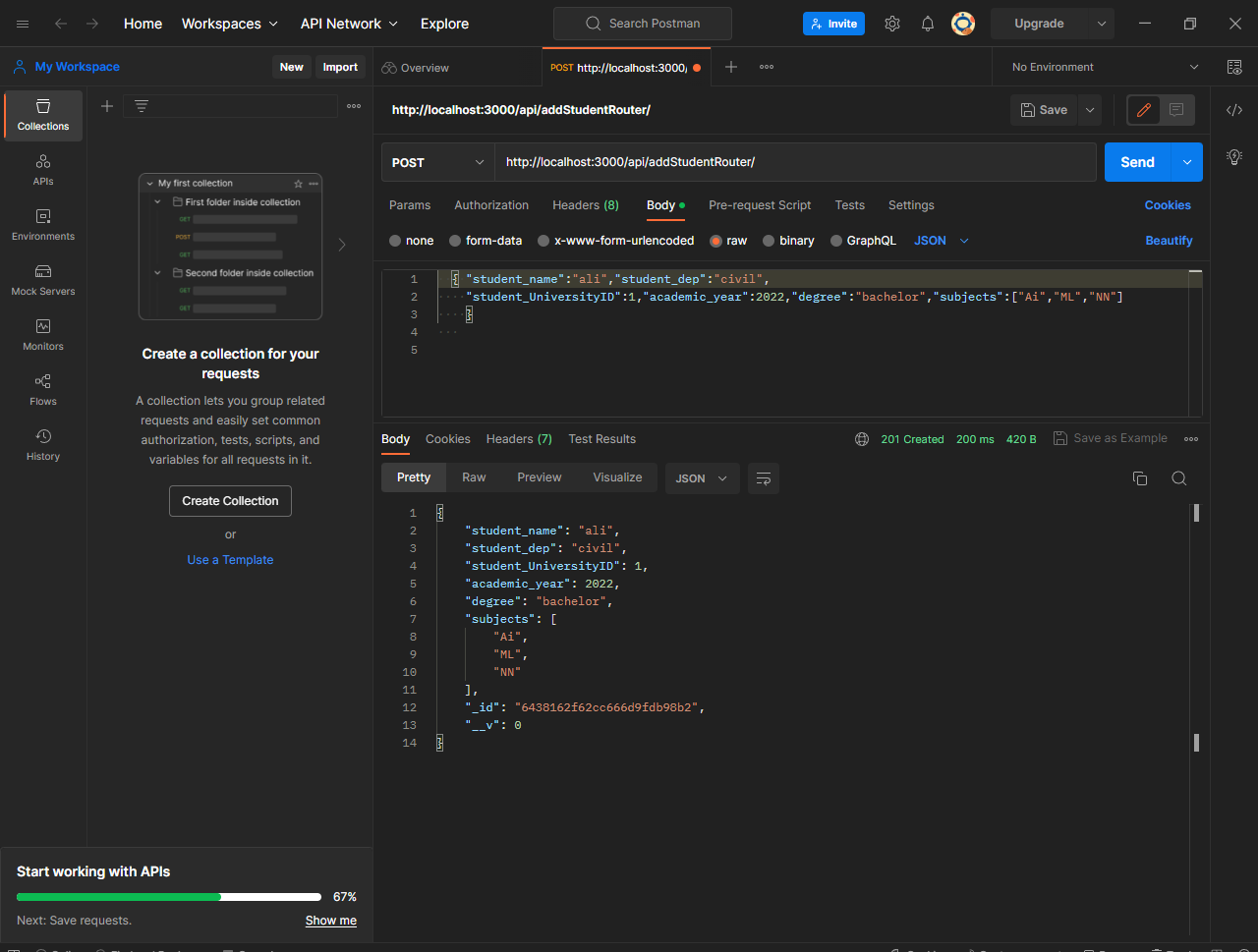Click the Send button
This screenshot has height=952, width=1258.
click(x=1138, y=162)
